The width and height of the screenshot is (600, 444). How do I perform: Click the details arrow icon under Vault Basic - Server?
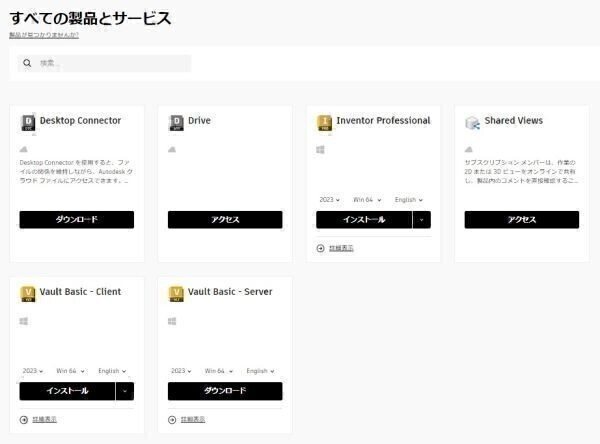(172, 420)
